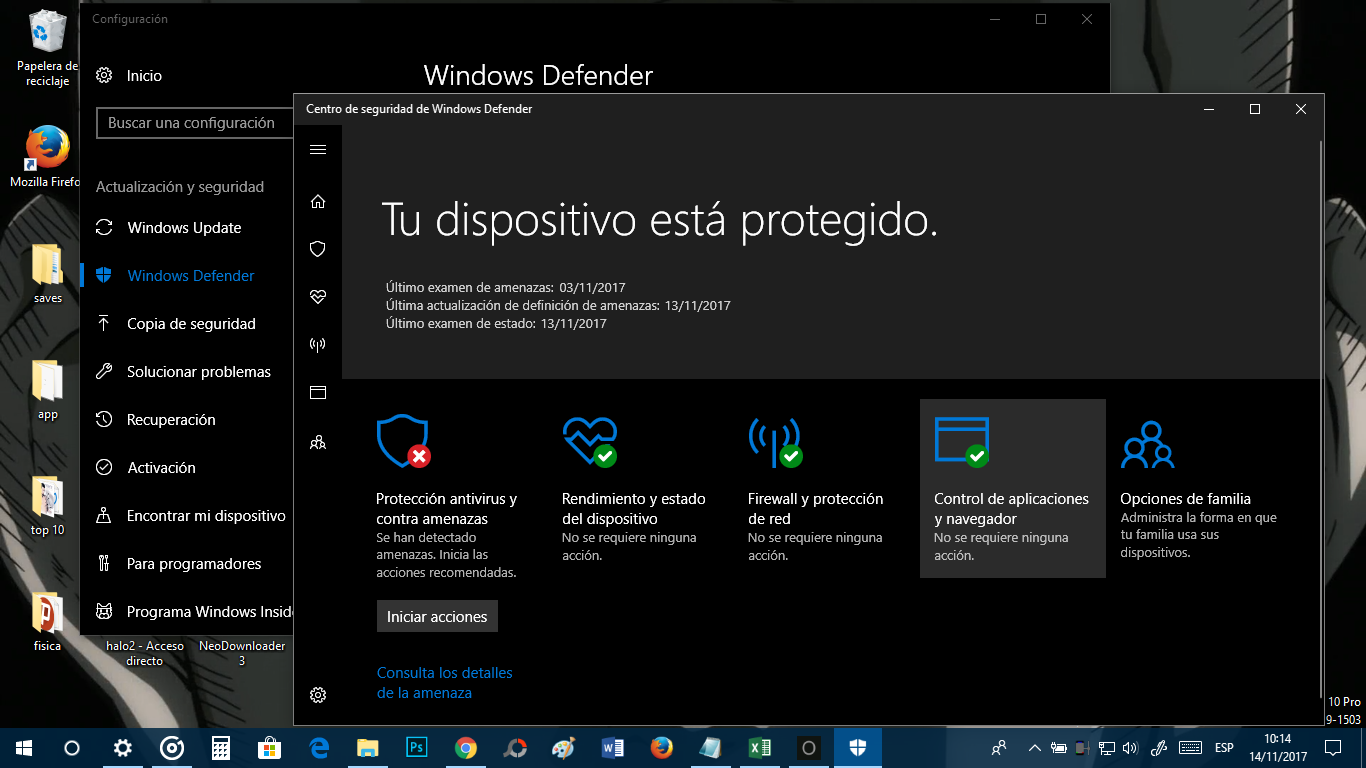The height and width of the screenshot is (768, 1366).
Task: Open Photoshop from the taskbar
Action: pyautogui.click(x=417, y=748)
